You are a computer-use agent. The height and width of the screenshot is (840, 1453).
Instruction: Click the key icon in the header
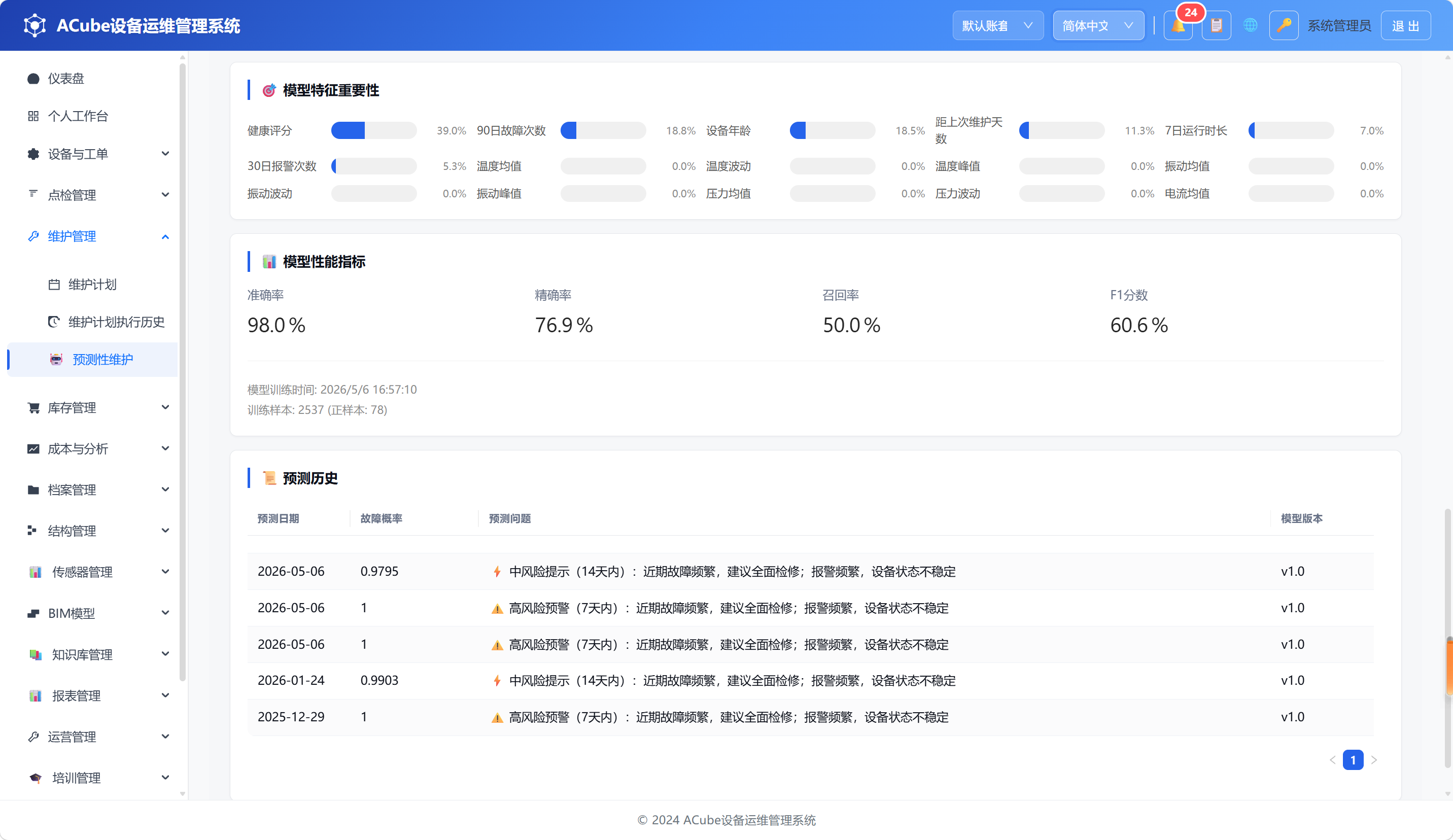[1284, 26]
